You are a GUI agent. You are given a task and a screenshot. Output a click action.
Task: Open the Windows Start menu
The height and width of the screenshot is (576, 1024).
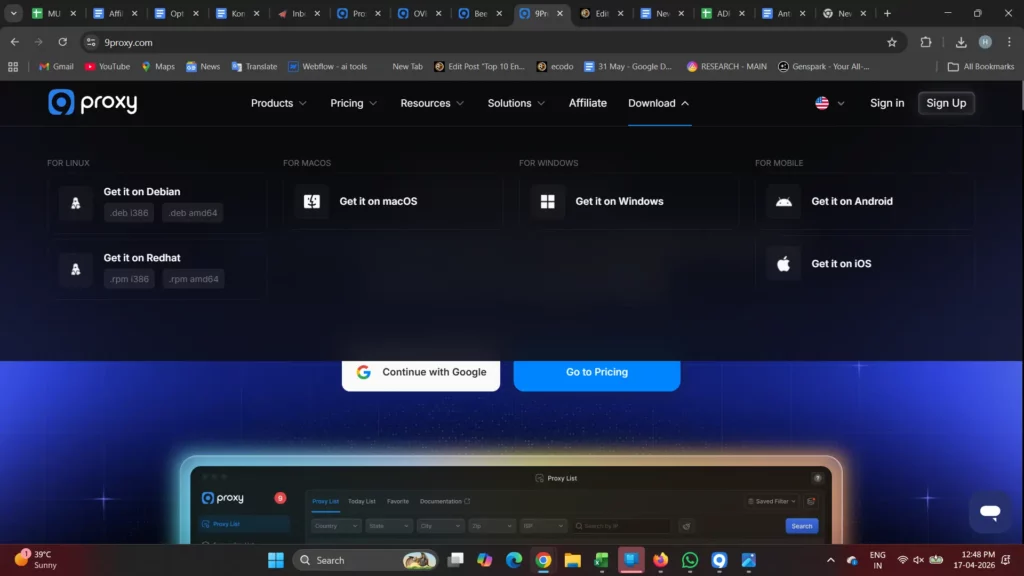coord(276,560)
